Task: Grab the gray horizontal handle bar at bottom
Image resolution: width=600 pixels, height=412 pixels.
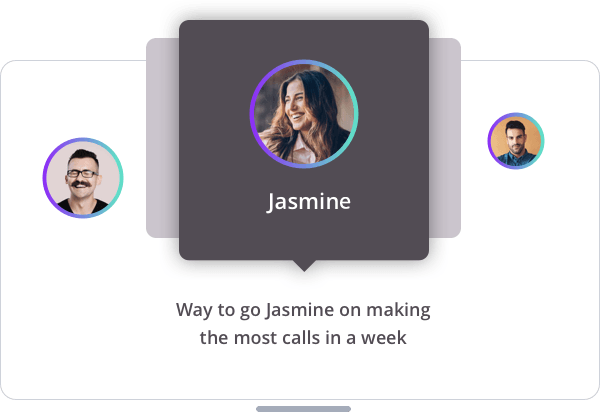Action: tap(303, 409)
